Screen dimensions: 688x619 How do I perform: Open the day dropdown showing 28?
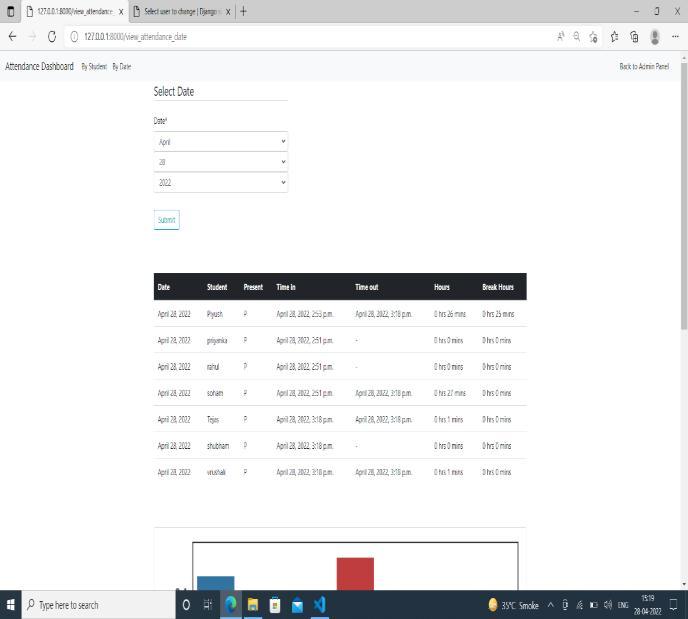(x=221, y=162)
